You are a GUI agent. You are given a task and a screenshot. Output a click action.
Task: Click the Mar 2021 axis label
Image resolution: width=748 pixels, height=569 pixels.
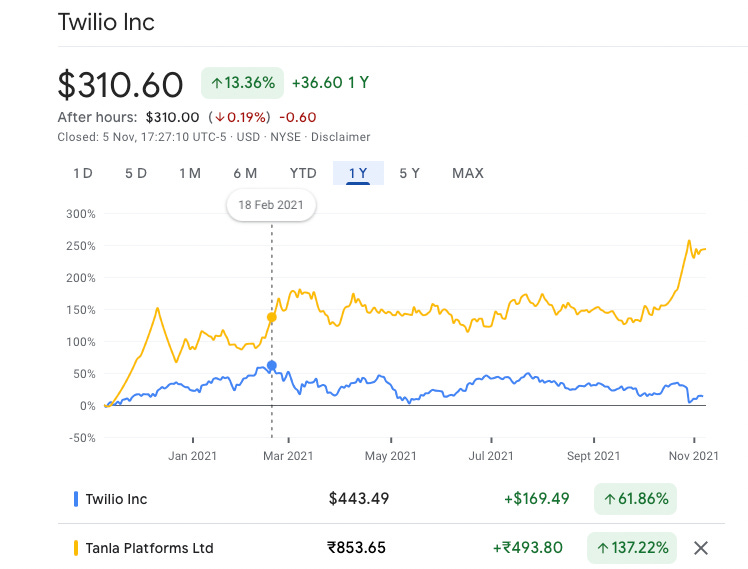(x=288, y=456)
